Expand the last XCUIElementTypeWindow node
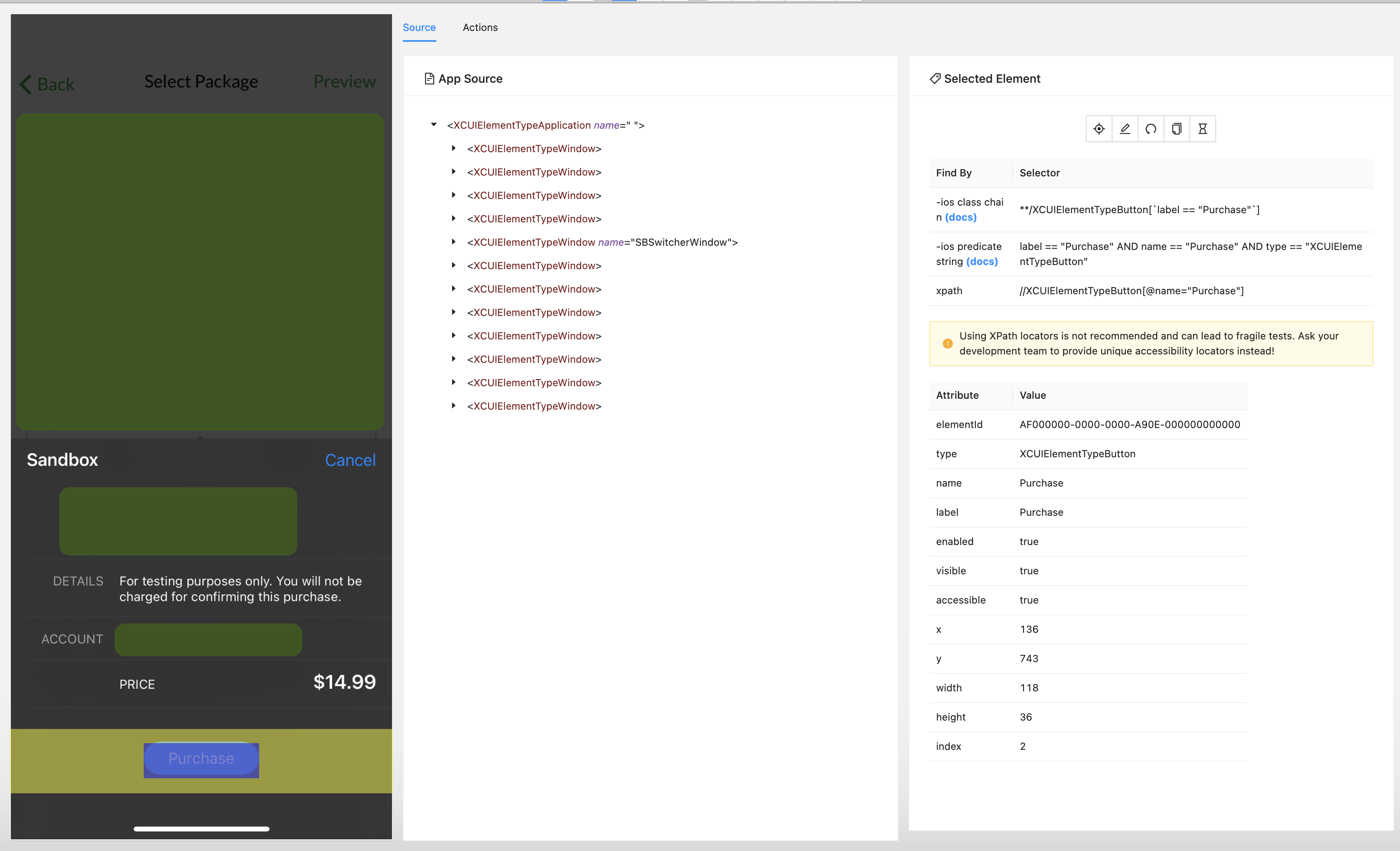This screenshot has height=851, width=1400. (x=453, y=405)
